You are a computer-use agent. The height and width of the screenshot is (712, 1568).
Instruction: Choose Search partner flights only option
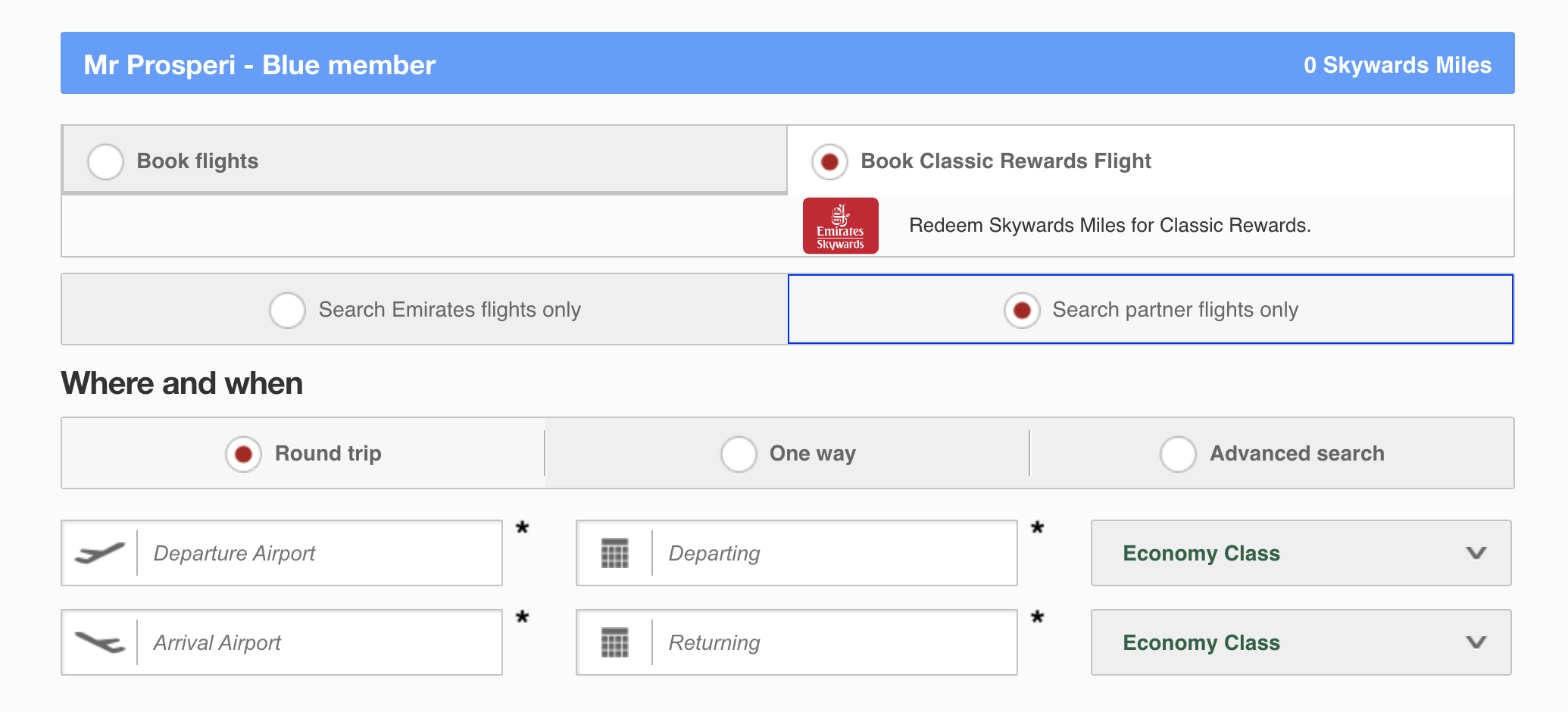tap(1022, 310)
